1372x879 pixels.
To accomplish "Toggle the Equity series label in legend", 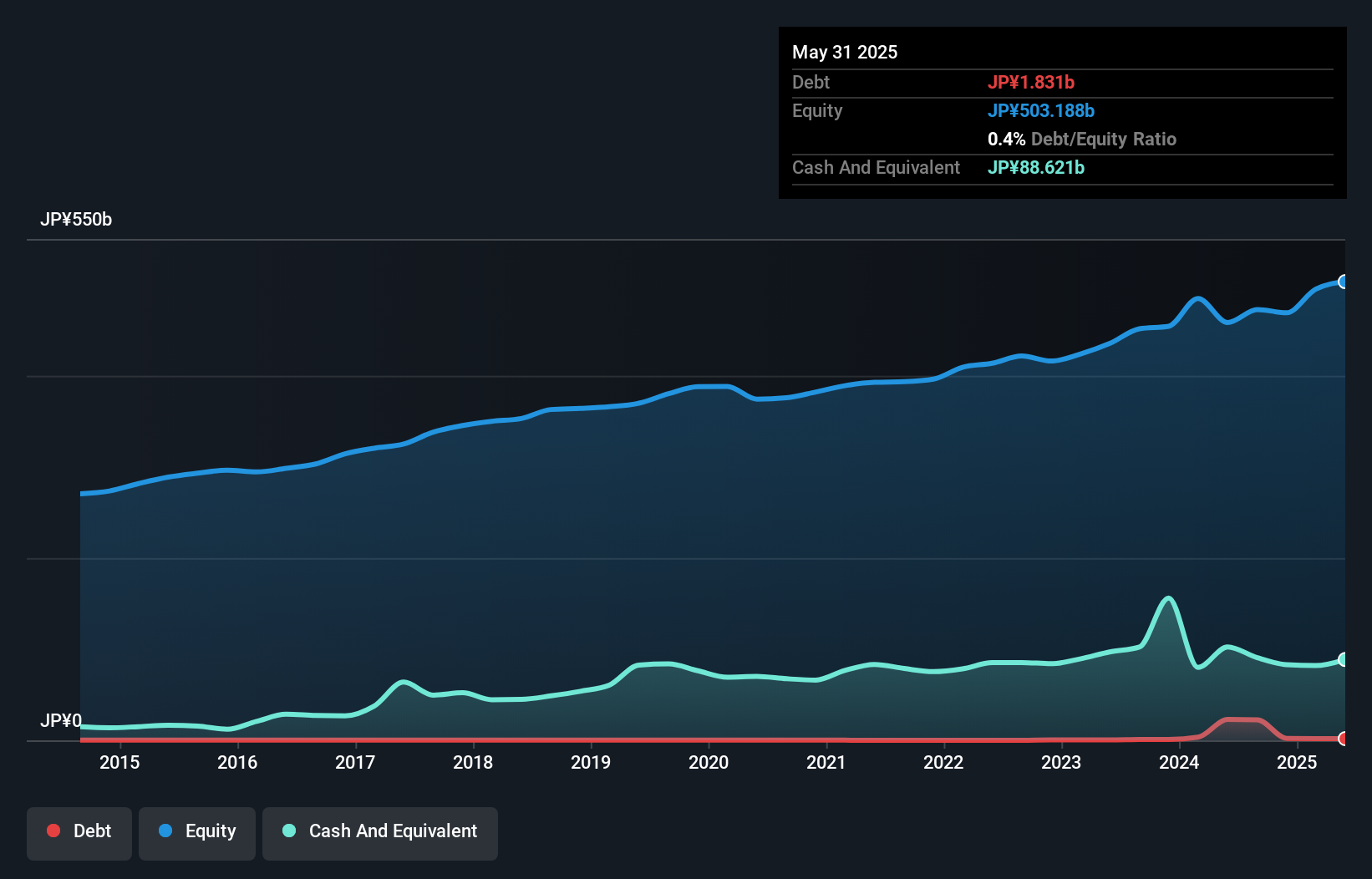I will click(x=211, y=831).
